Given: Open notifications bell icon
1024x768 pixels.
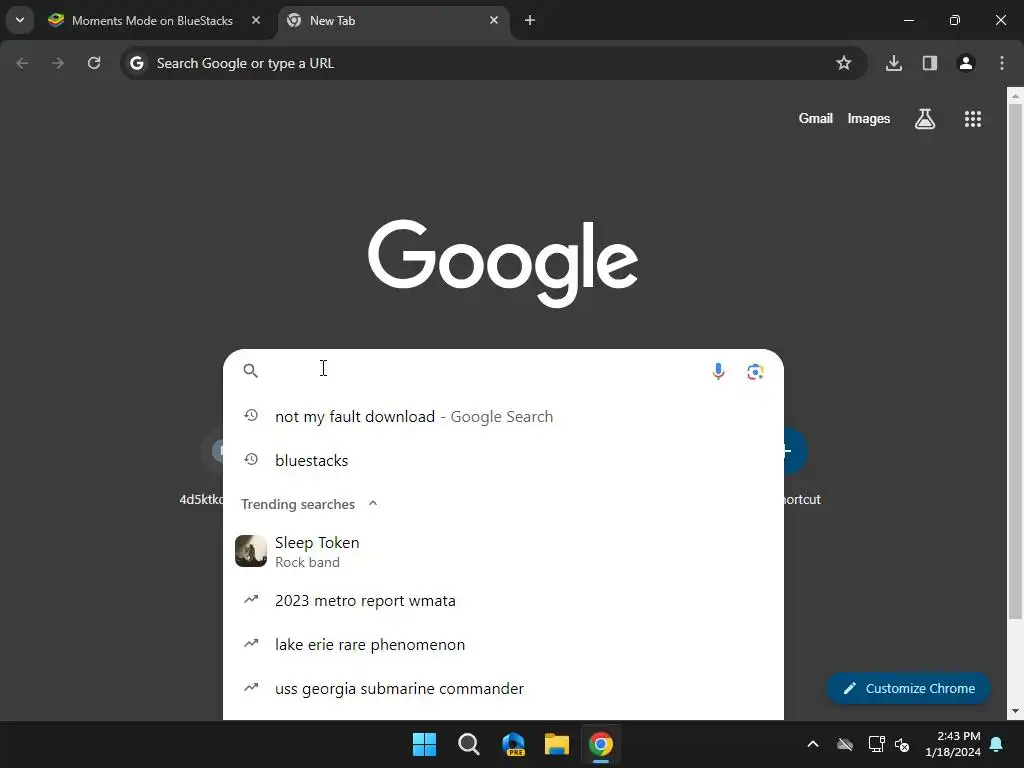Looking at the screenshot, I should (997, 744).
